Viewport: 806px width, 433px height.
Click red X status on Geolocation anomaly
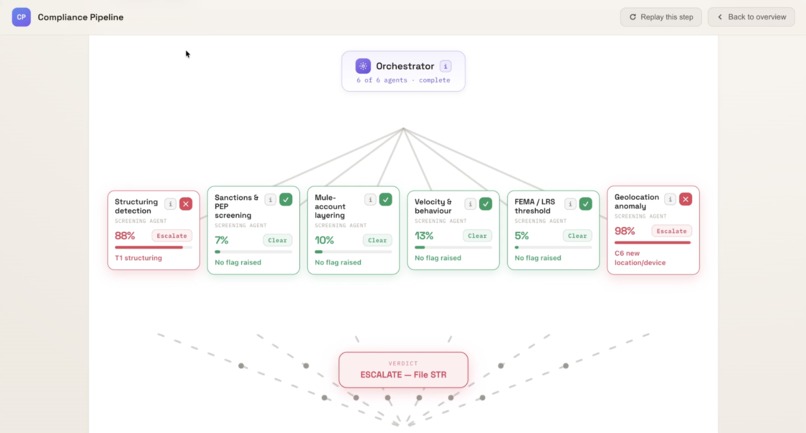click(x=685, y=199)
